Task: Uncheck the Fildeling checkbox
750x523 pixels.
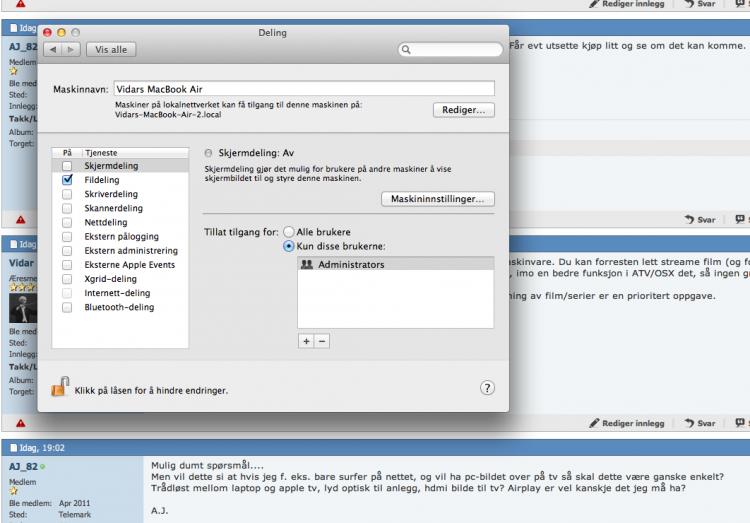Action: [x=67, y=180]
